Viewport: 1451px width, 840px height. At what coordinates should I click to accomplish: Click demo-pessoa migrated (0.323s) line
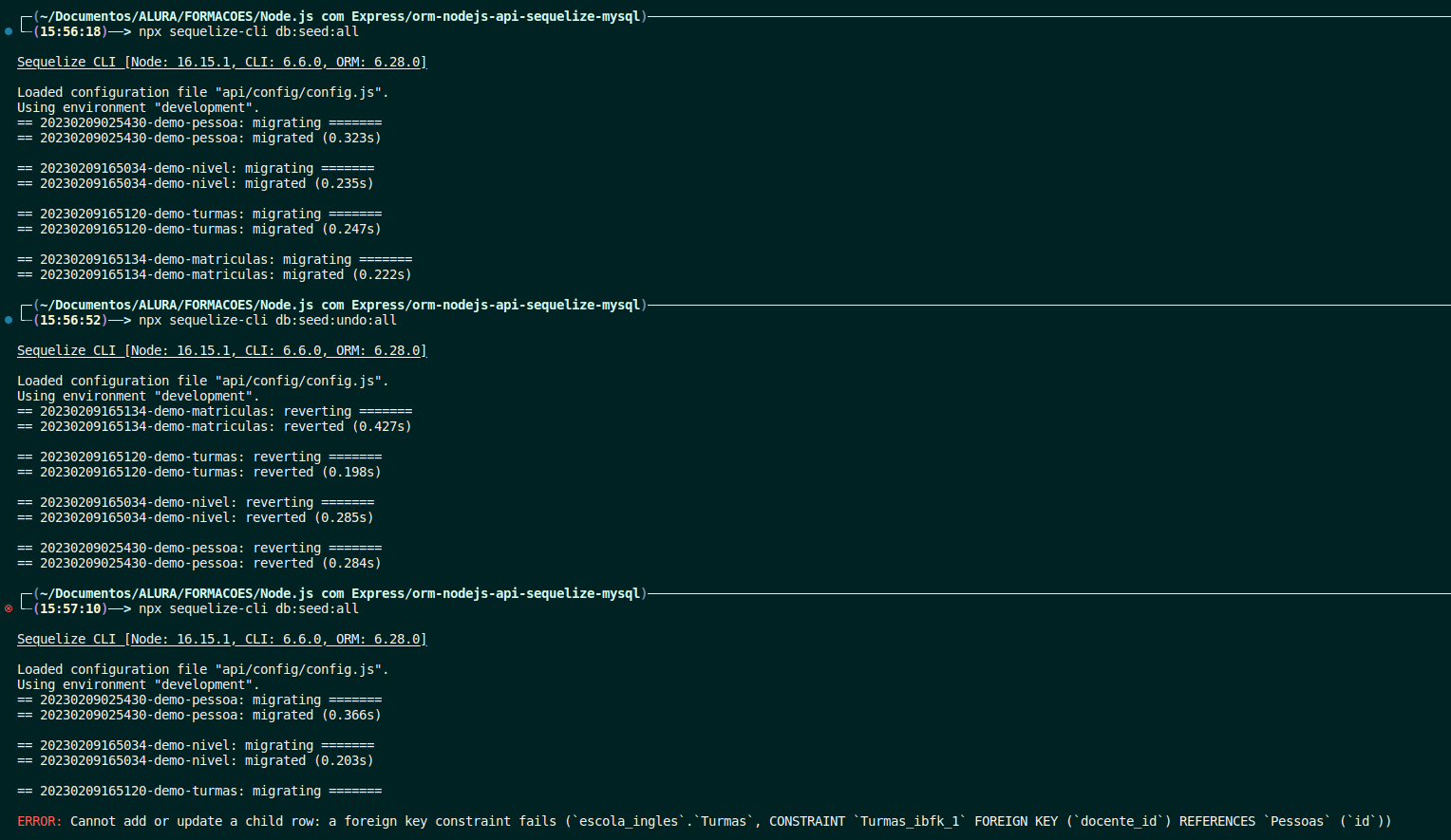[x=199, y=138]
